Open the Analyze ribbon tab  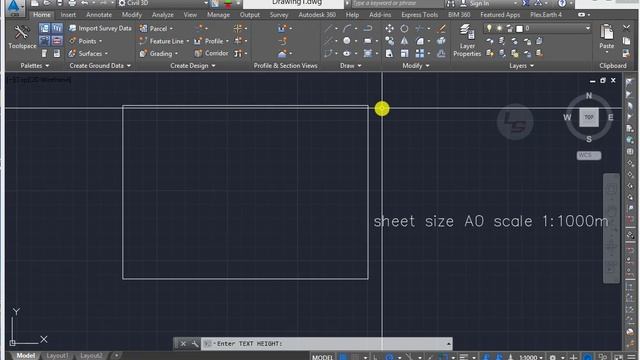(x=162, y=15)
